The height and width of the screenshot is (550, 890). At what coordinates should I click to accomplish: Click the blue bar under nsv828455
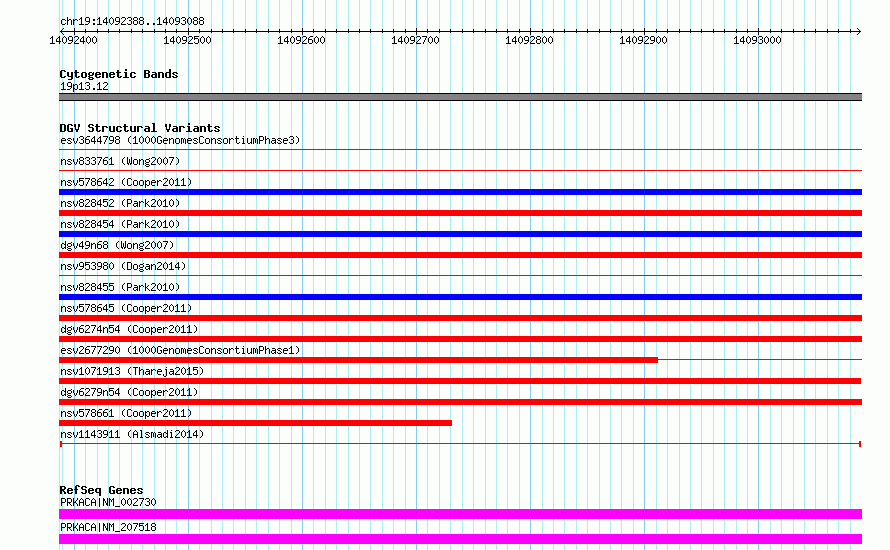(x=460, y=297)
